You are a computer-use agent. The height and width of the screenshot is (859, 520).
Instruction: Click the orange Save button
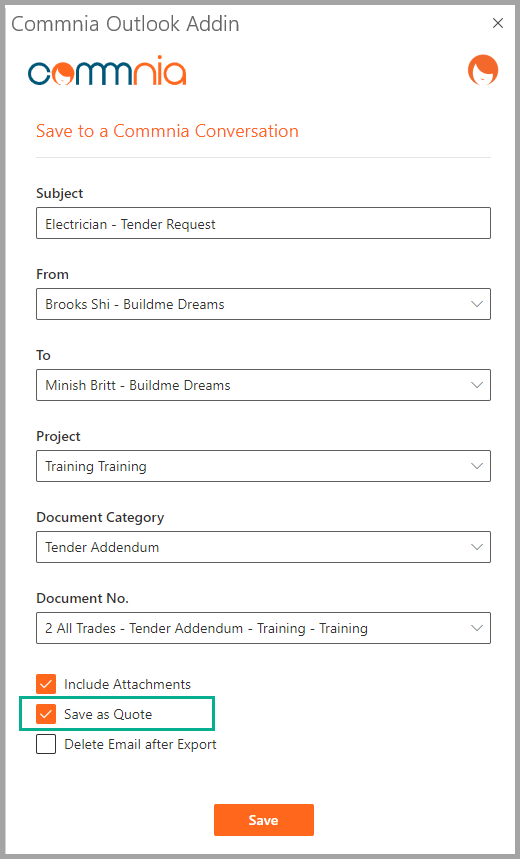264,820
